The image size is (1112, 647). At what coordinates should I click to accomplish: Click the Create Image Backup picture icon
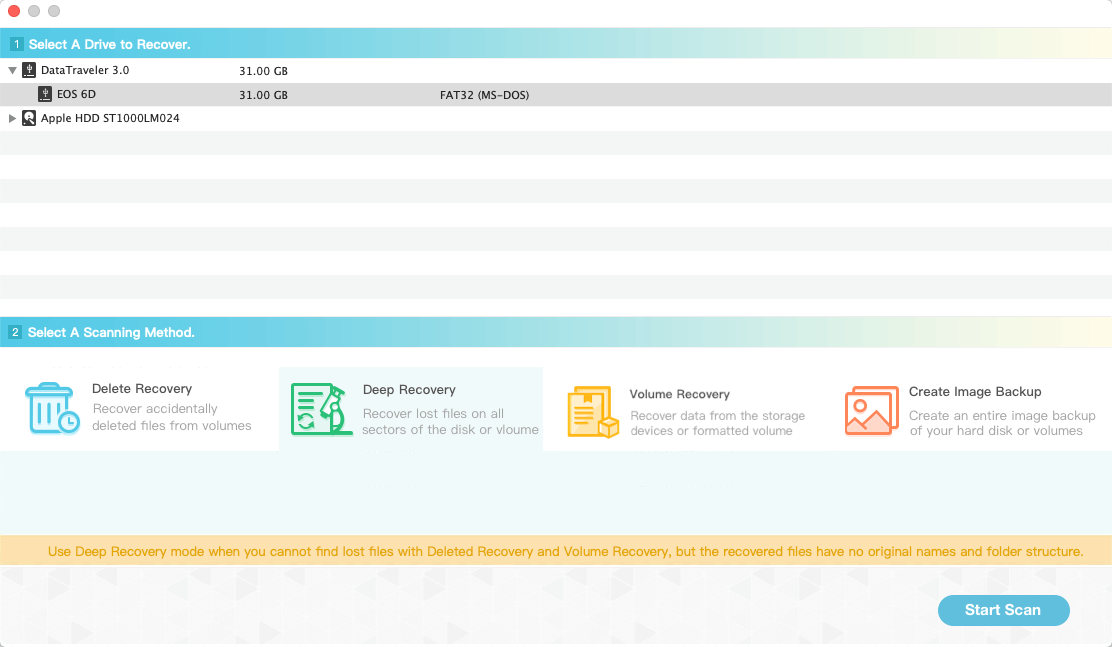872,411
